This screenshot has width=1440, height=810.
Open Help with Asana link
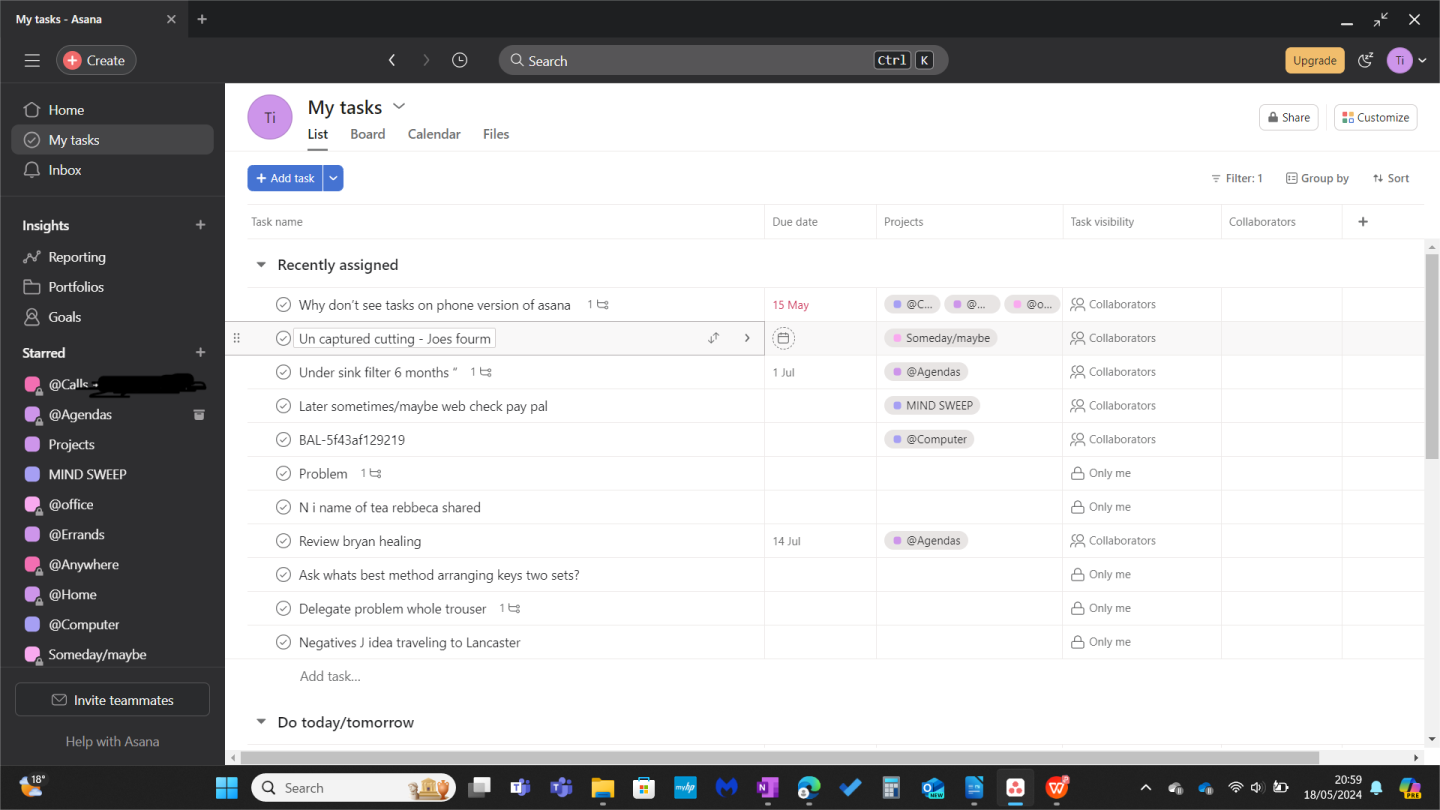[x=112, y=741]
